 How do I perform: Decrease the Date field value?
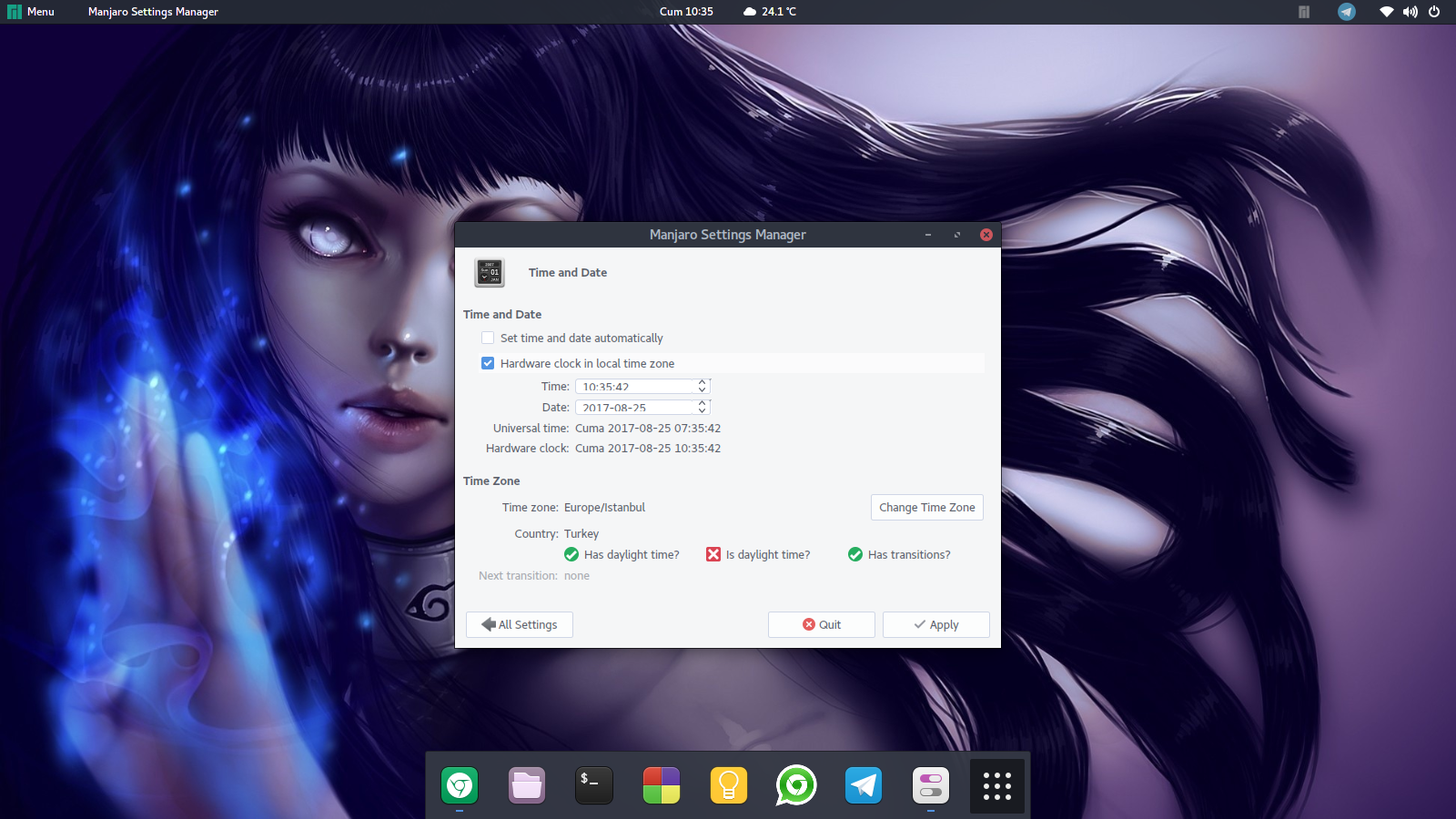[702, 410]
